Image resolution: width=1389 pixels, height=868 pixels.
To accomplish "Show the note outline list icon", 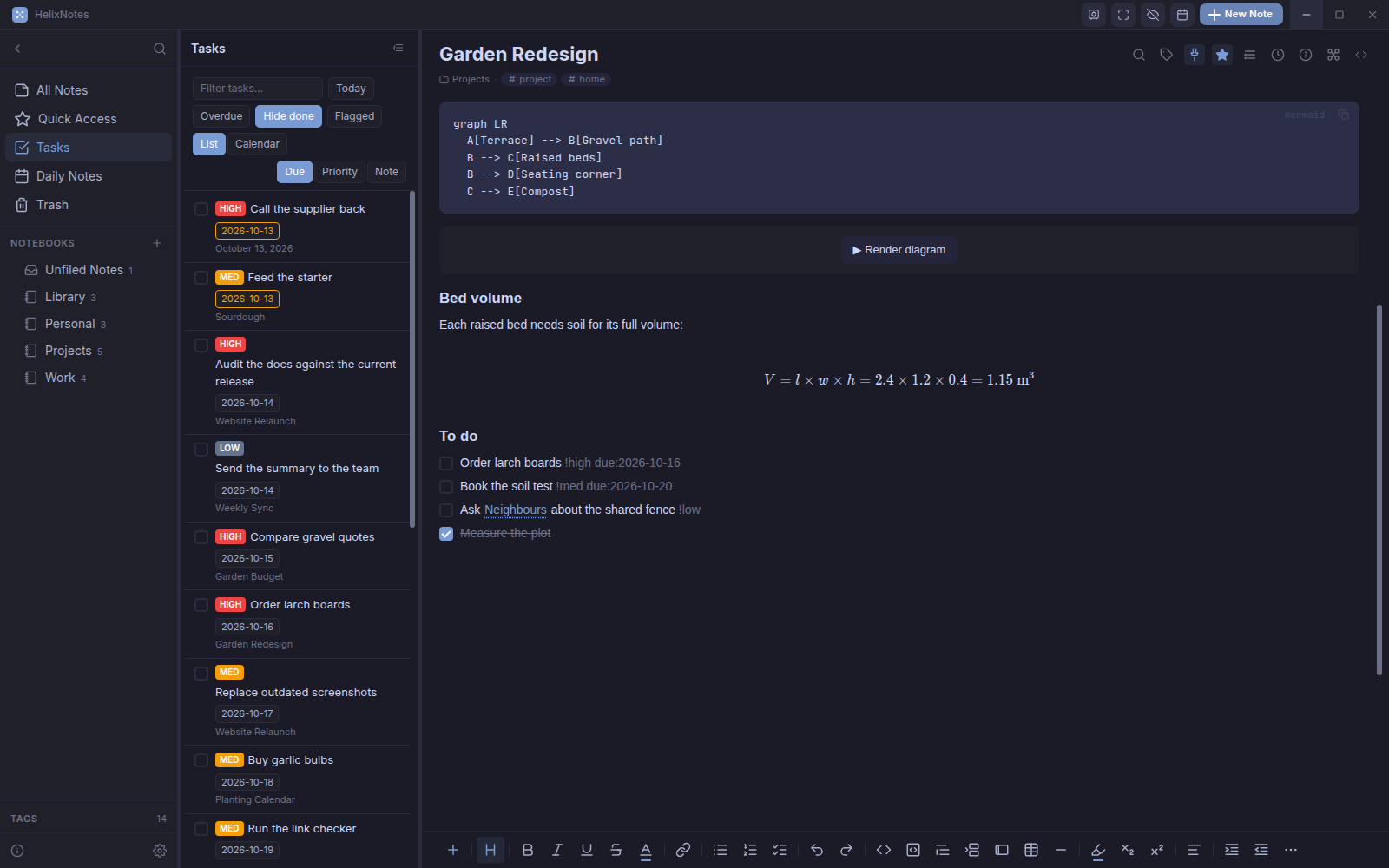I will 1250,55.
